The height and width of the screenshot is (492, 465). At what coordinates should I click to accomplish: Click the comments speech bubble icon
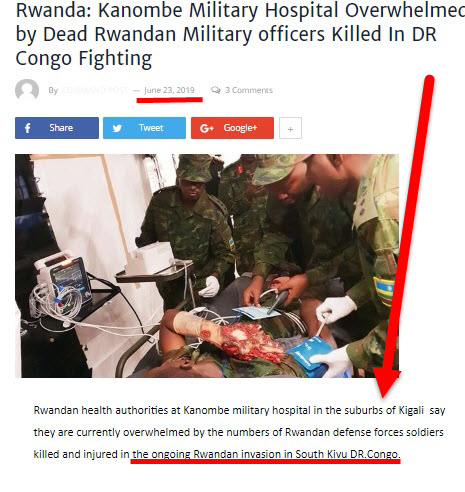[216, 90]
